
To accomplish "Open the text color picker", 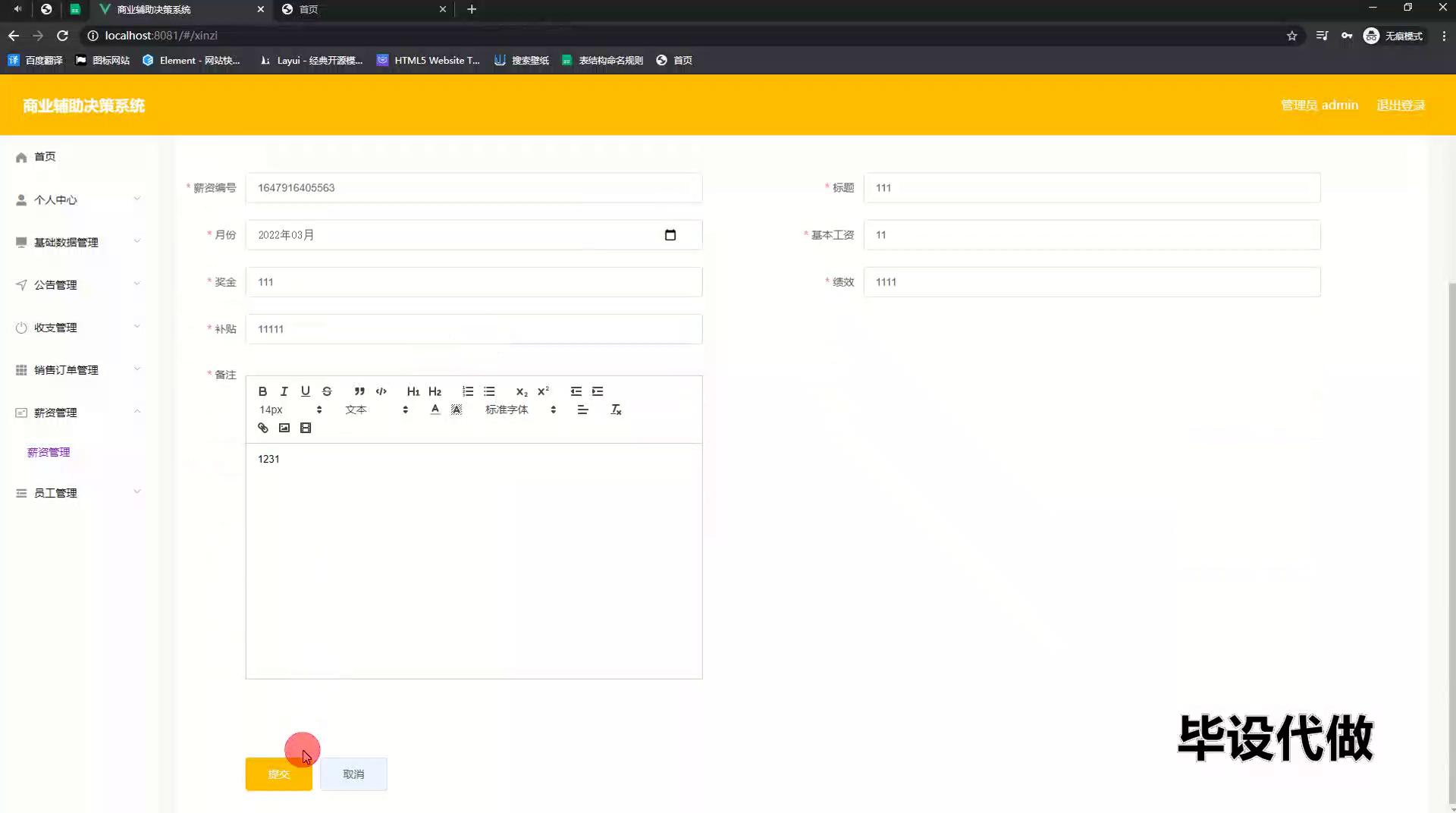I will point(435,410).
